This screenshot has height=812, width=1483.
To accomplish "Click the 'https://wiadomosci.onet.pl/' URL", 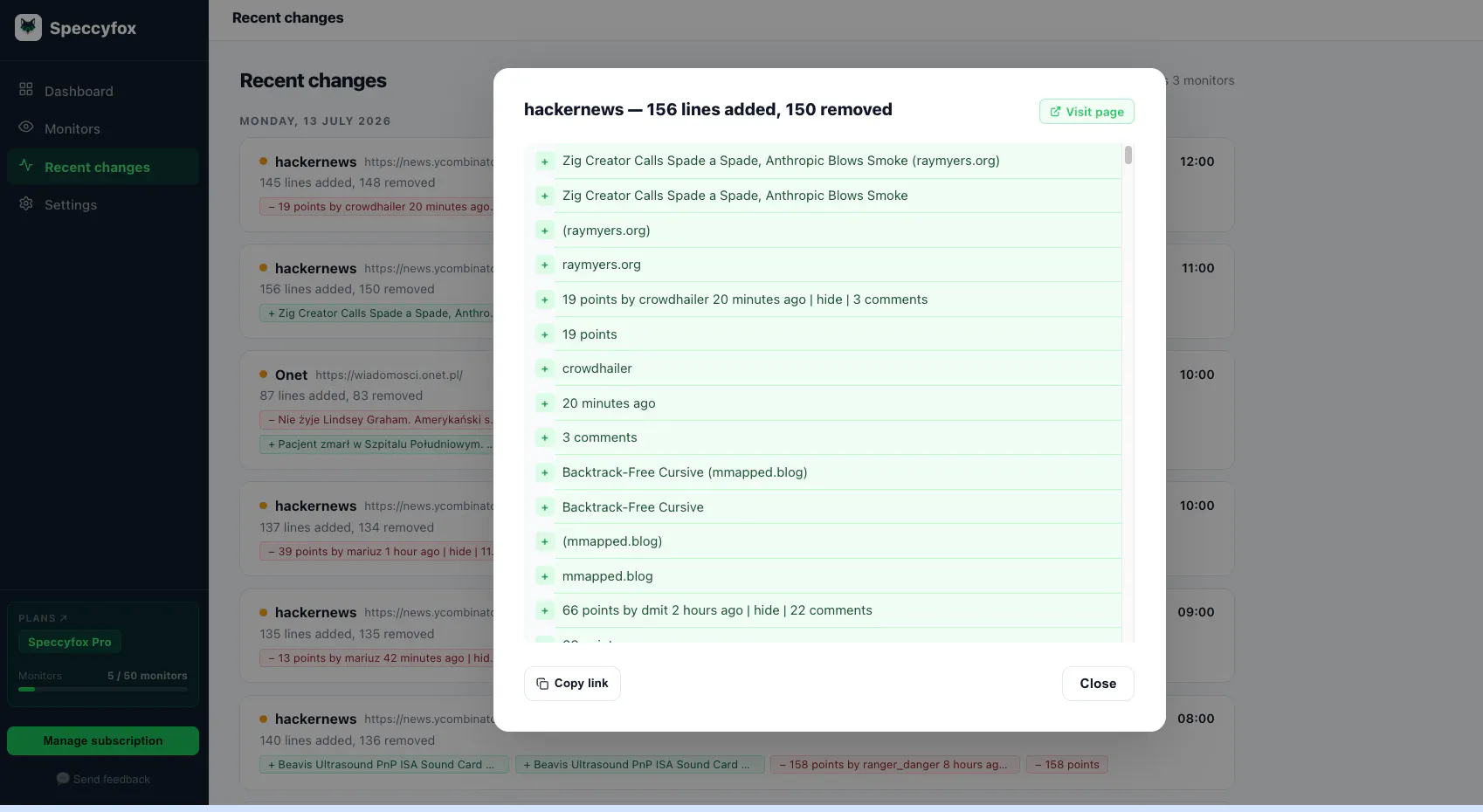I will coord(390,375).
